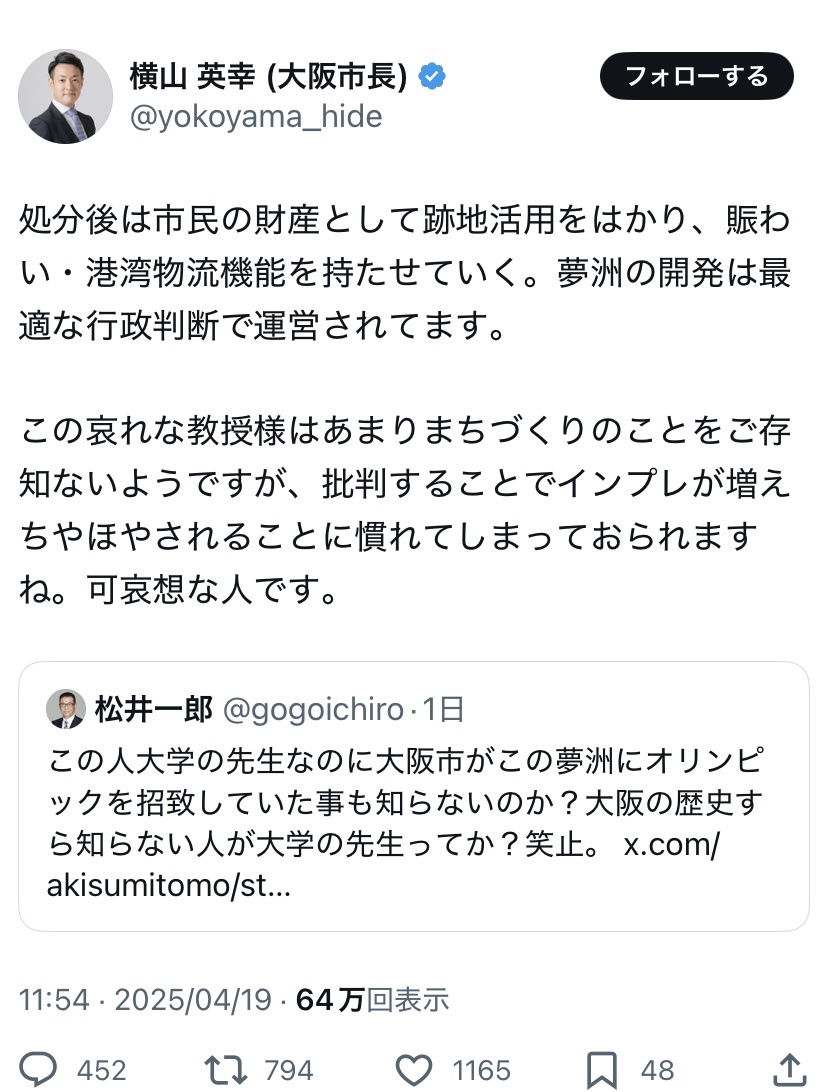
Task: Like the post with heart icon
Action: tap(414, 1070)
